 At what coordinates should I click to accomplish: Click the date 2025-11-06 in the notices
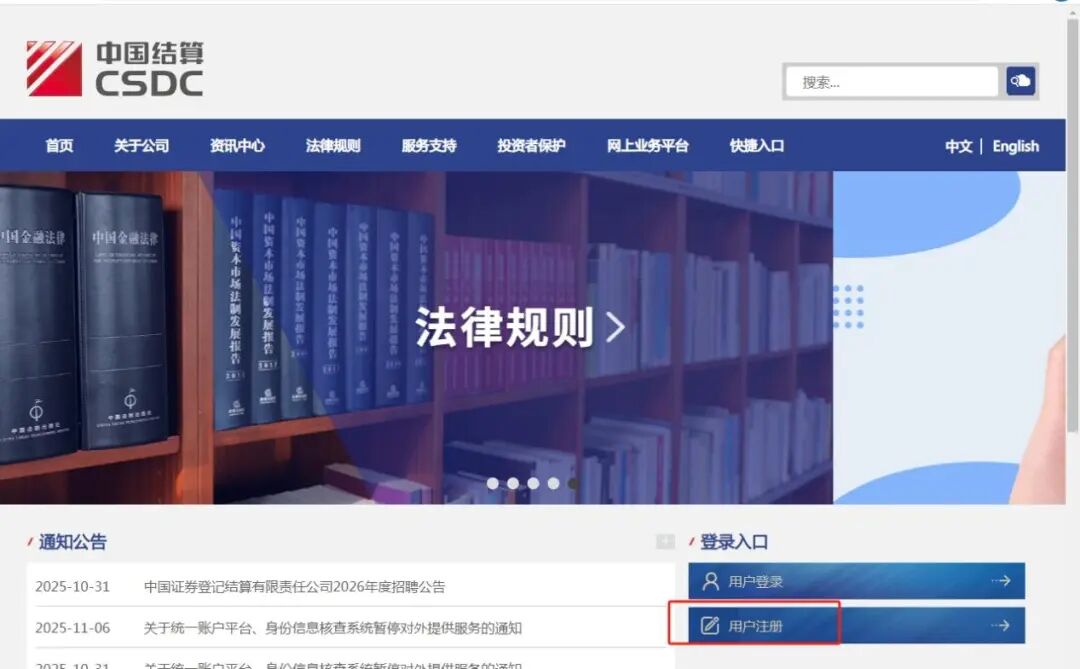pyautogui.click(x=72, y=628)
